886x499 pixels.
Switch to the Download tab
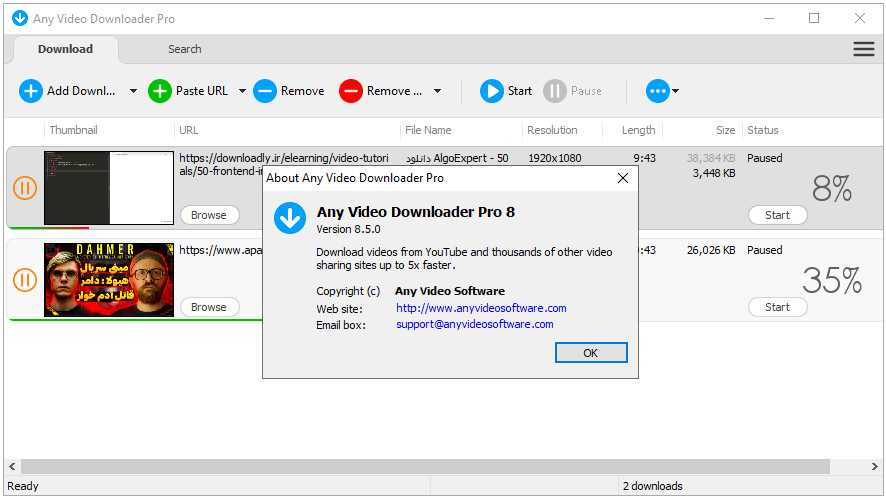66,49
